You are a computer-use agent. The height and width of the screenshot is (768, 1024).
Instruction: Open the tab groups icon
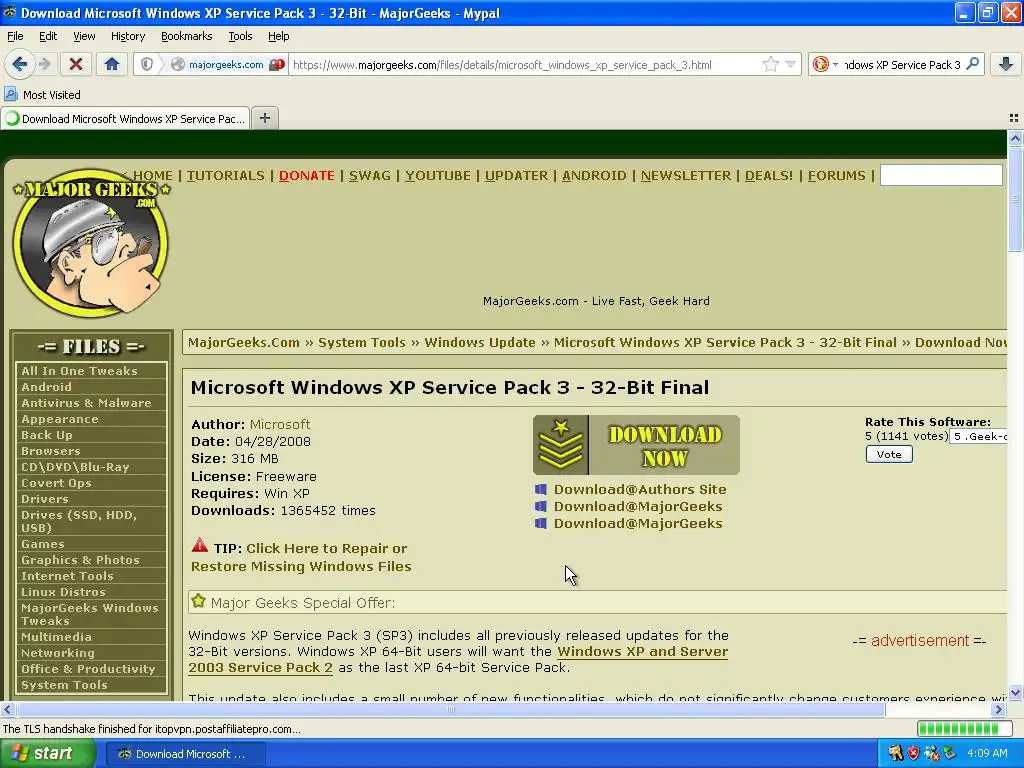pos(1014,118)
